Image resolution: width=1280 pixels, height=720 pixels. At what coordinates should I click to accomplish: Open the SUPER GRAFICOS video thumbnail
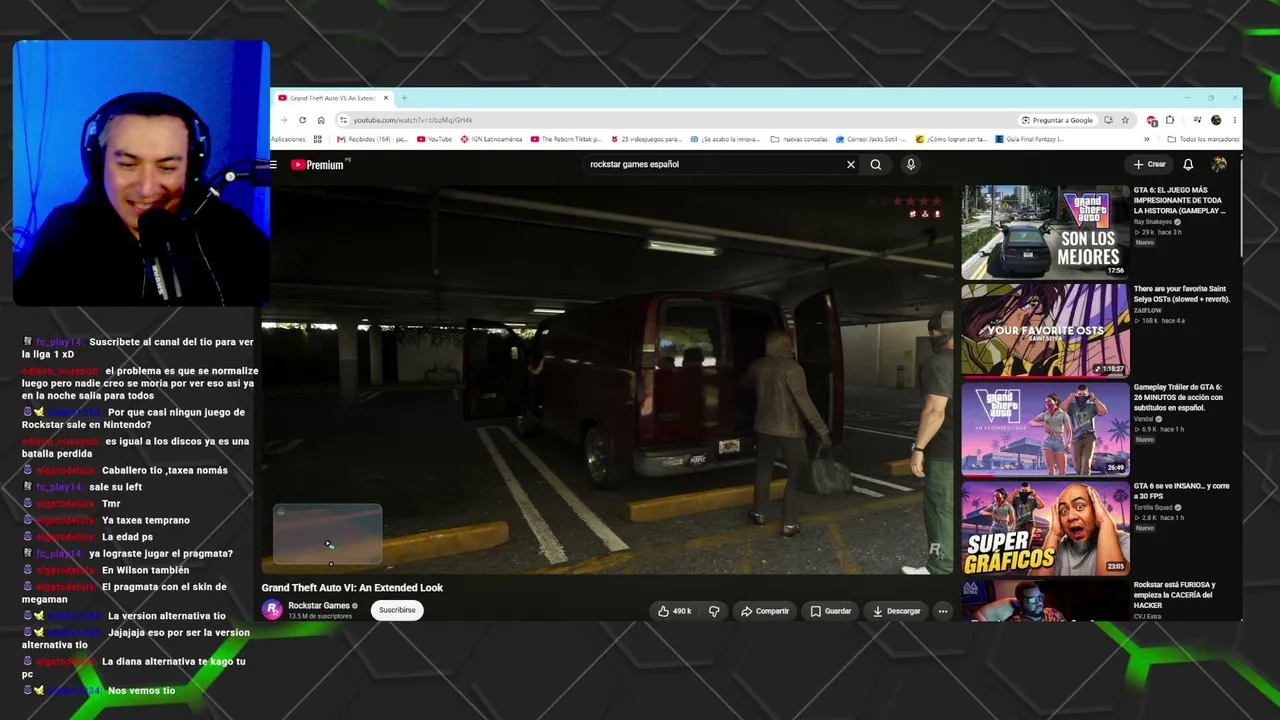pos(1045,529)
